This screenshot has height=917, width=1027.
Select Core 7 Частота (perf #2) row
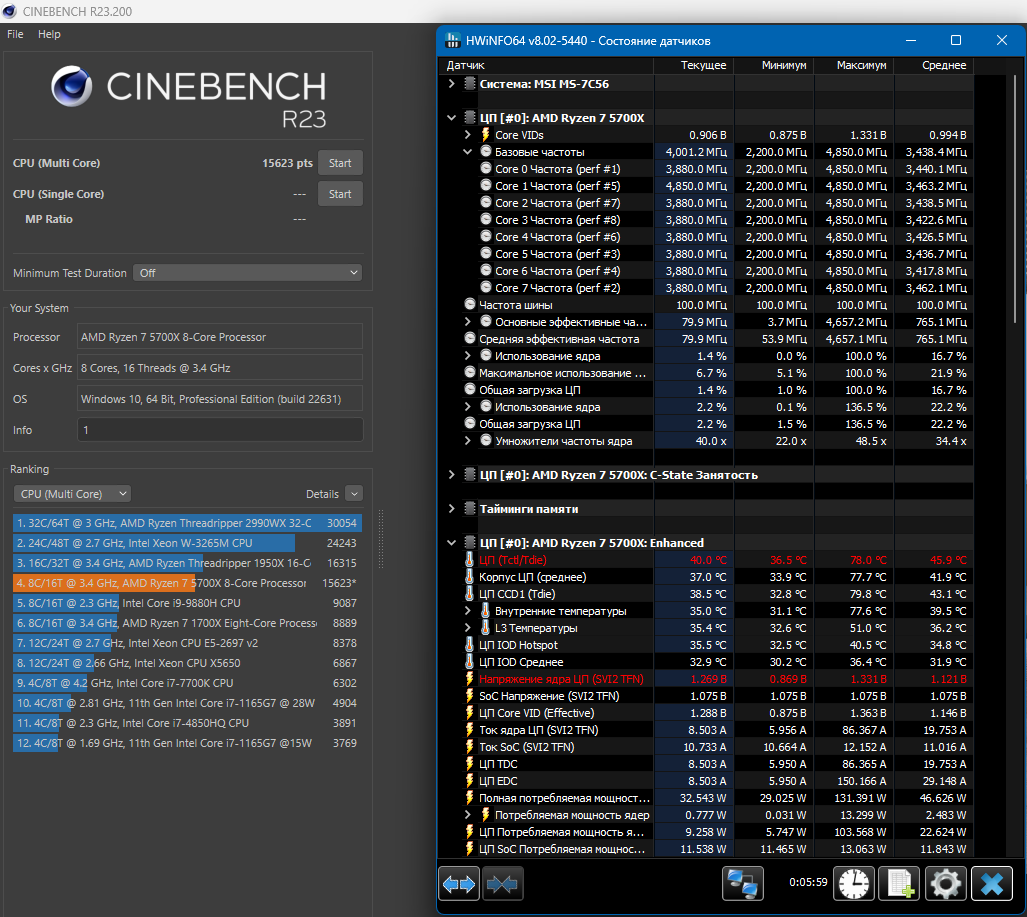[706, 288]
